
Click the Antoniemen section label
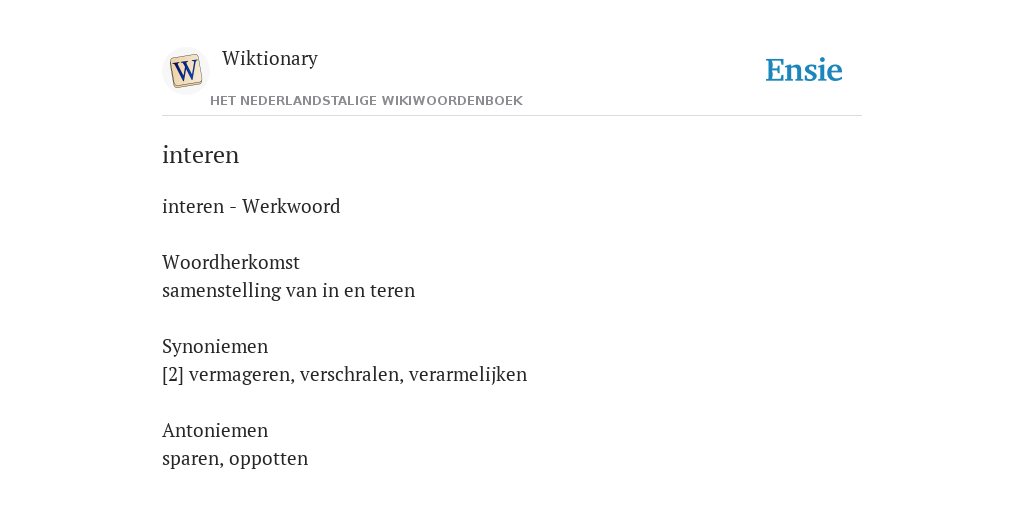pos(215,430)
